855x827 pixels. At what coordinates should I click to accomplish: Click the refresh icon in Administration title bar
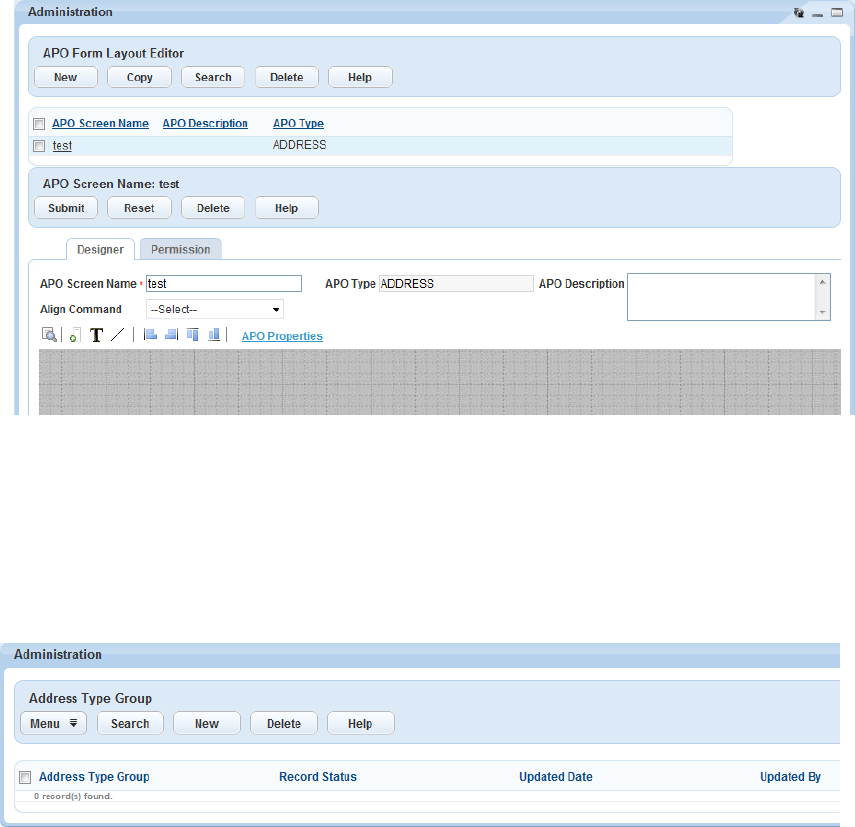pos(799,13)
